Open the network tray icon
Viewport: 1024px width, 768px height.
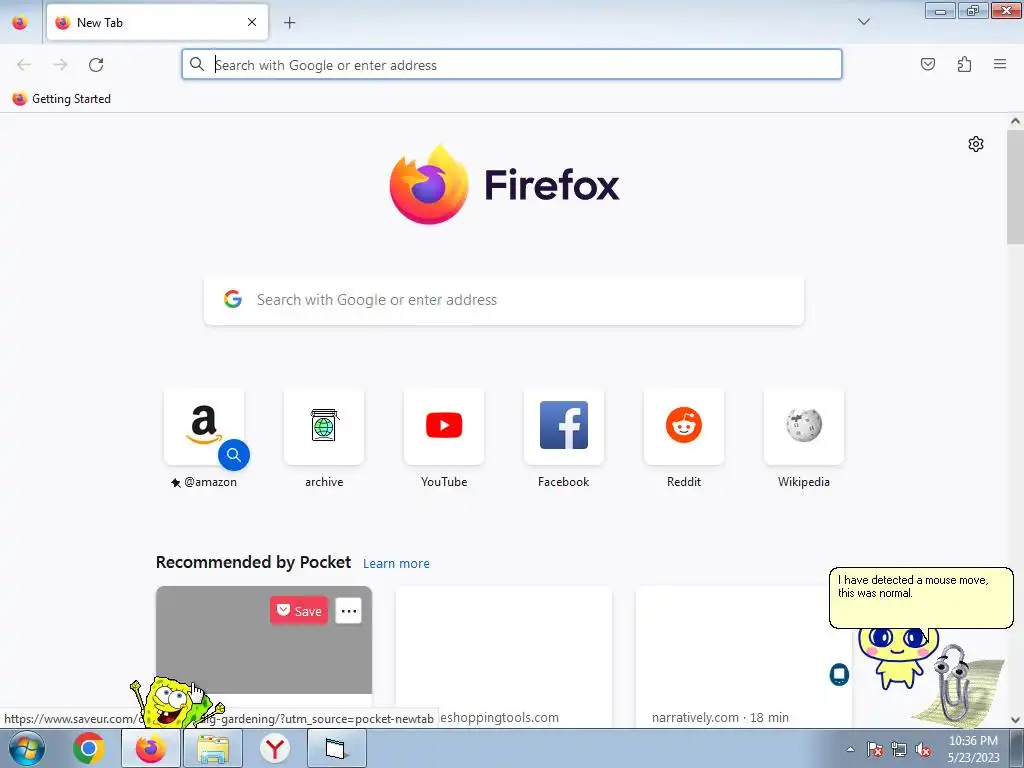tap(899, 750)
